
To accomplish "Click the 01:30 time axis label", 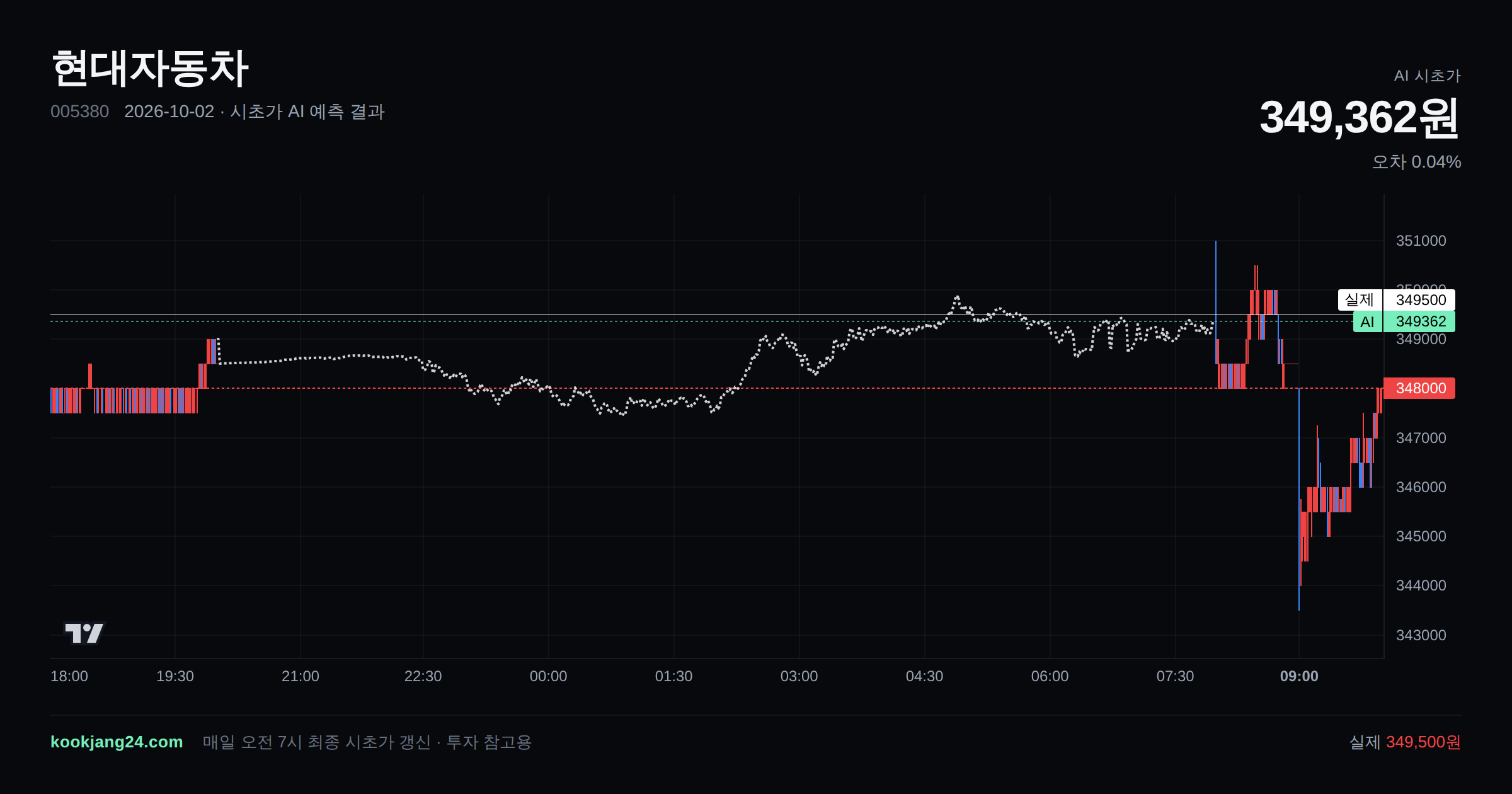I will coord(674,676).
